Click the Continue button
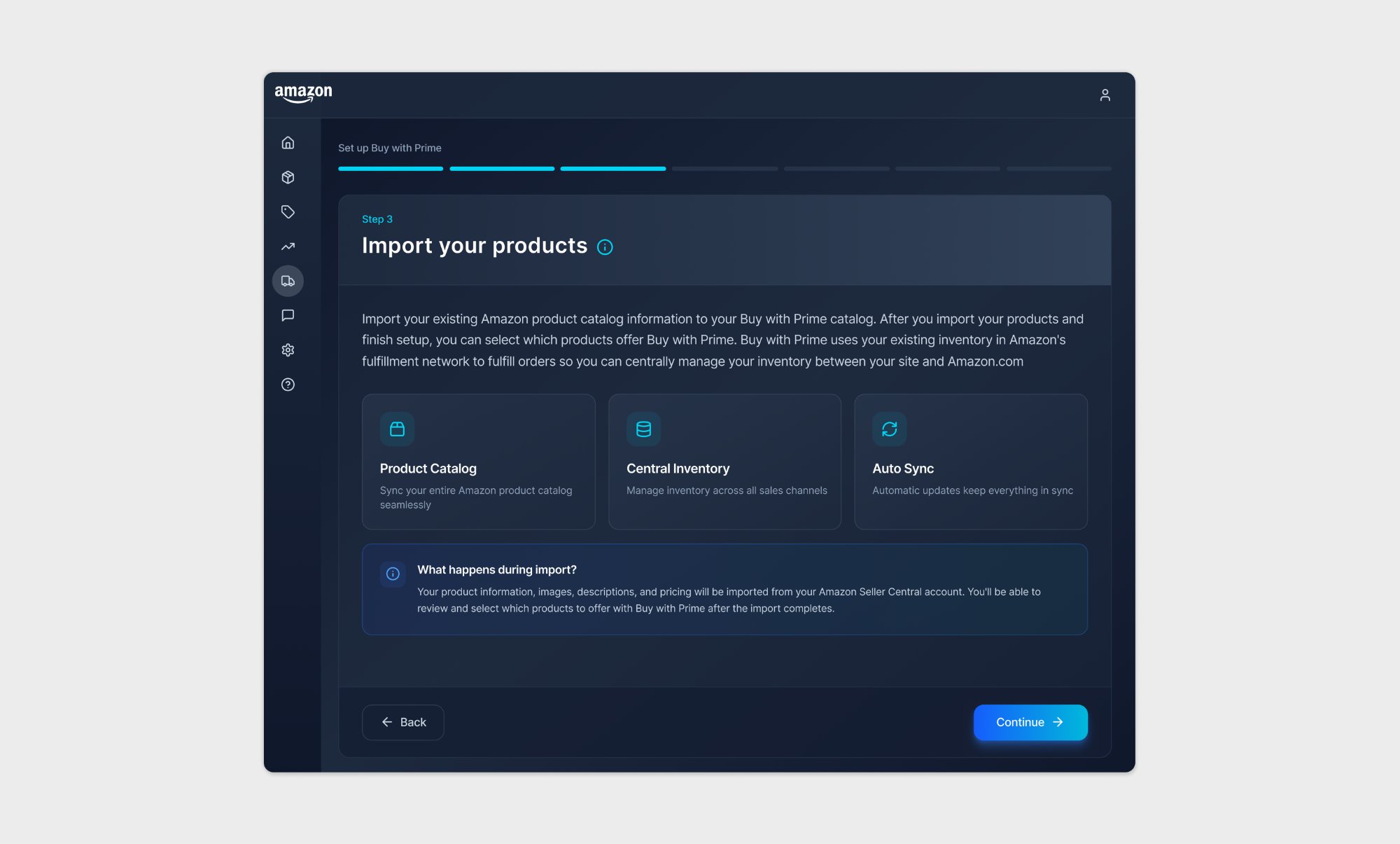The height and width of the screenshot is (844, 1400). (x=1030, y=722)
